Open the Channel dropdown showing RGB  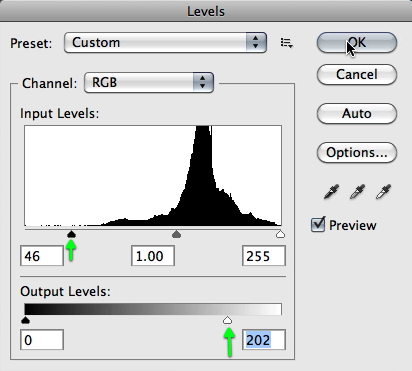tap(149, 82)
